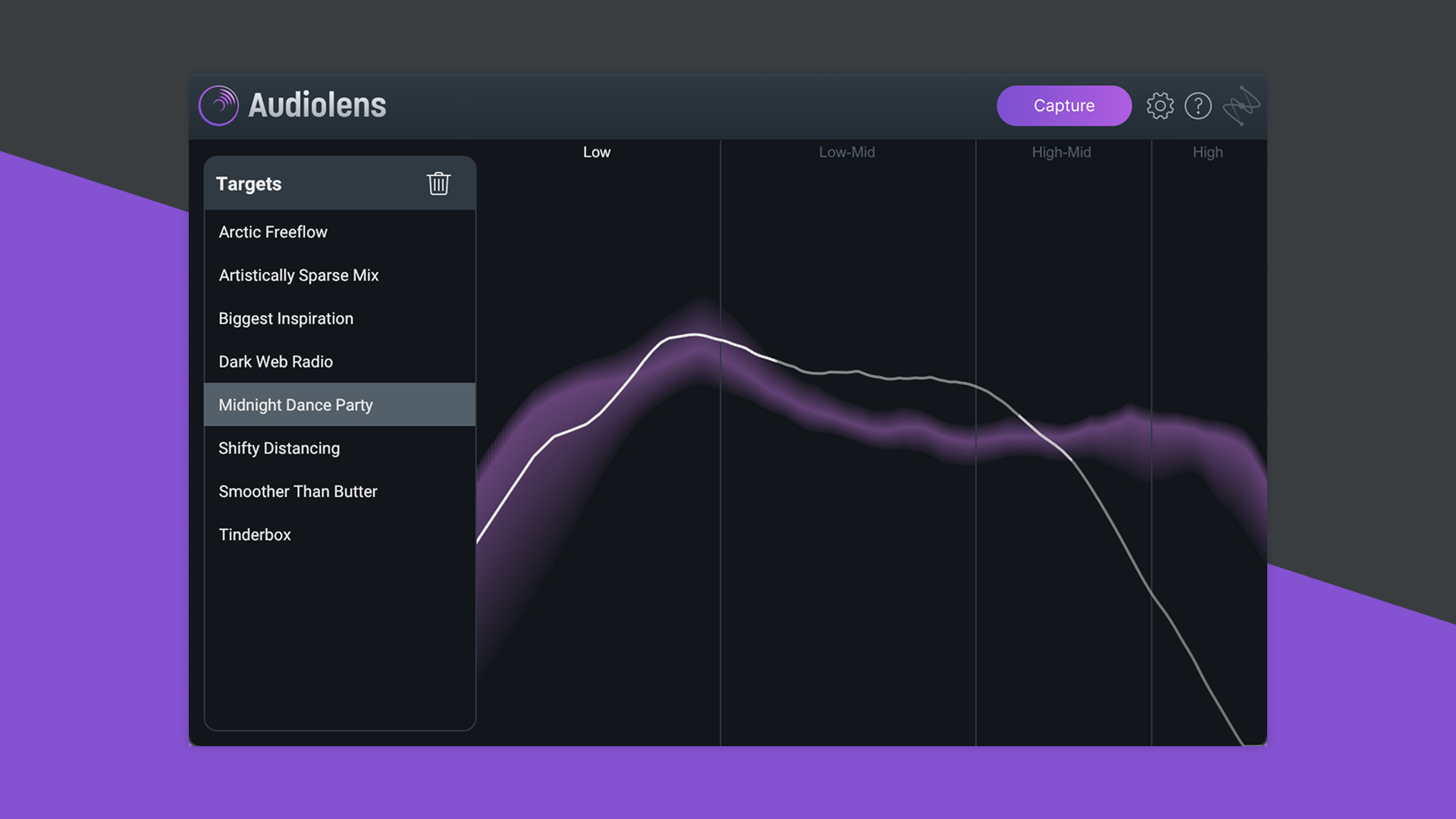The image size is (1456, 819).
Task: Choose the Smoother Than Butter target
Action: coord(297,491)
